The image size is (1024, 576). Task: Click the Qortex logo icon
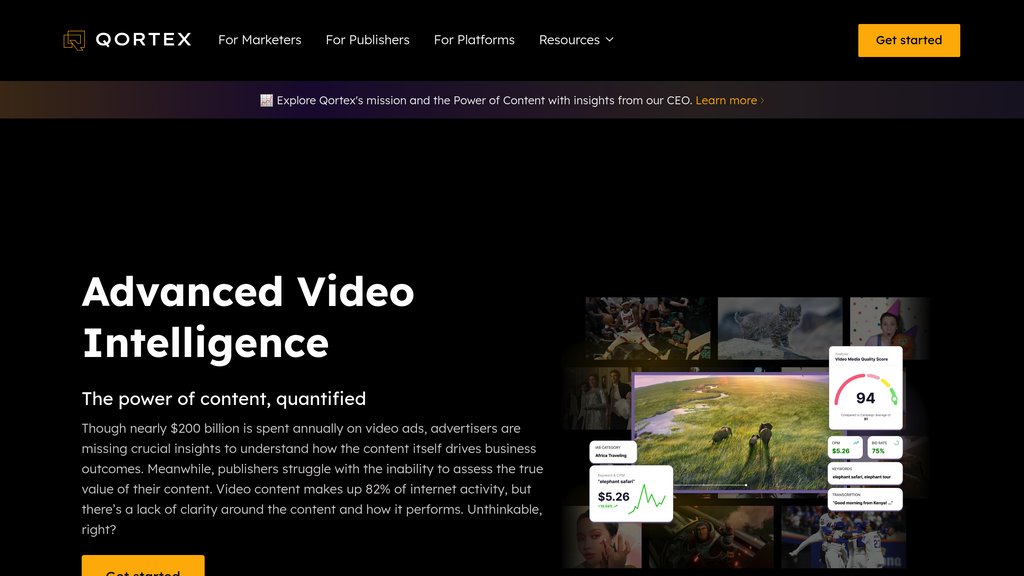coord(74,40)
